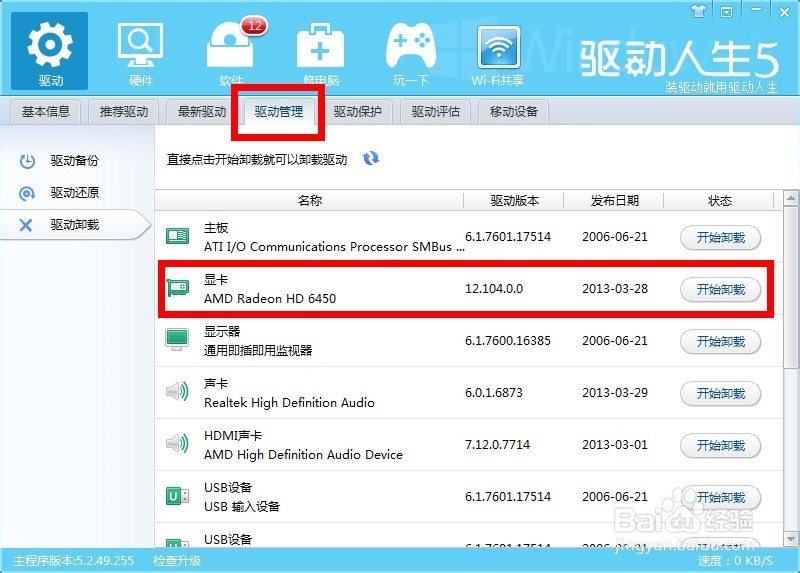Click the 驱动备份 power icon

[27, 161]
